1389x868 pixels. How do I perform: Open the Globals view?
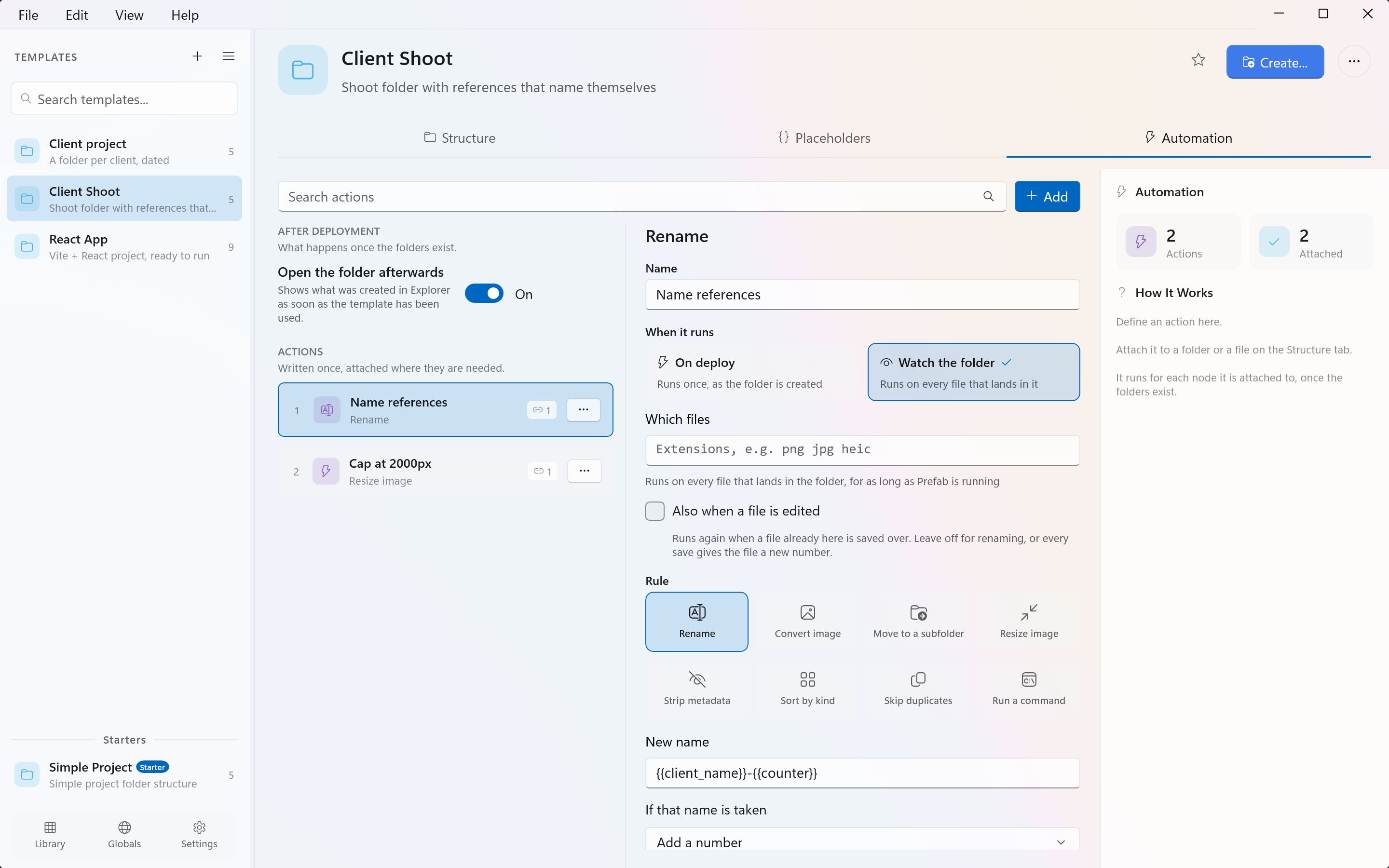[124, 835]
